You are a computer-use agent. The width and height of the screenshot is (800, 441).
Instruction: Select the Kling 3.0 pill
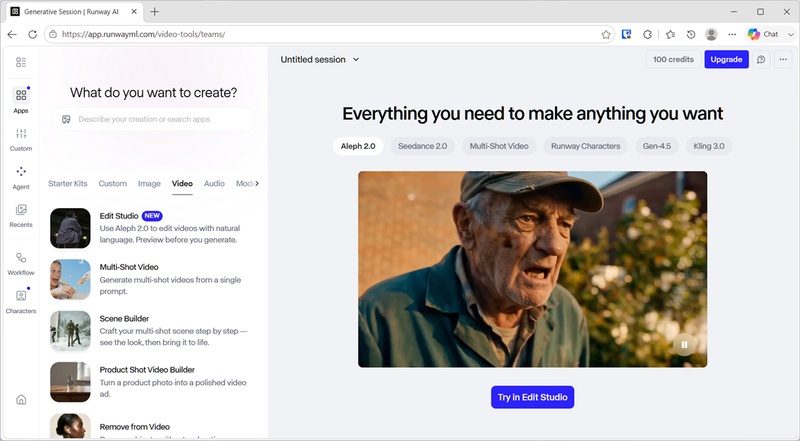pos(709,146)
